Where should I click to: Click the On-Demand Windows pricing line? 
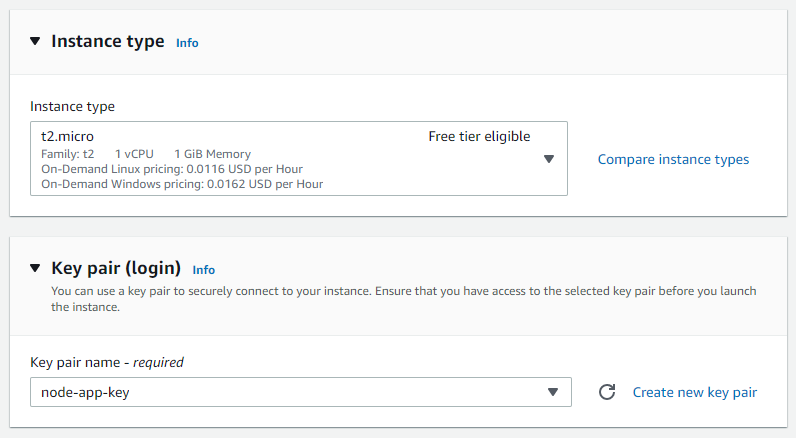tap(181, 184)
